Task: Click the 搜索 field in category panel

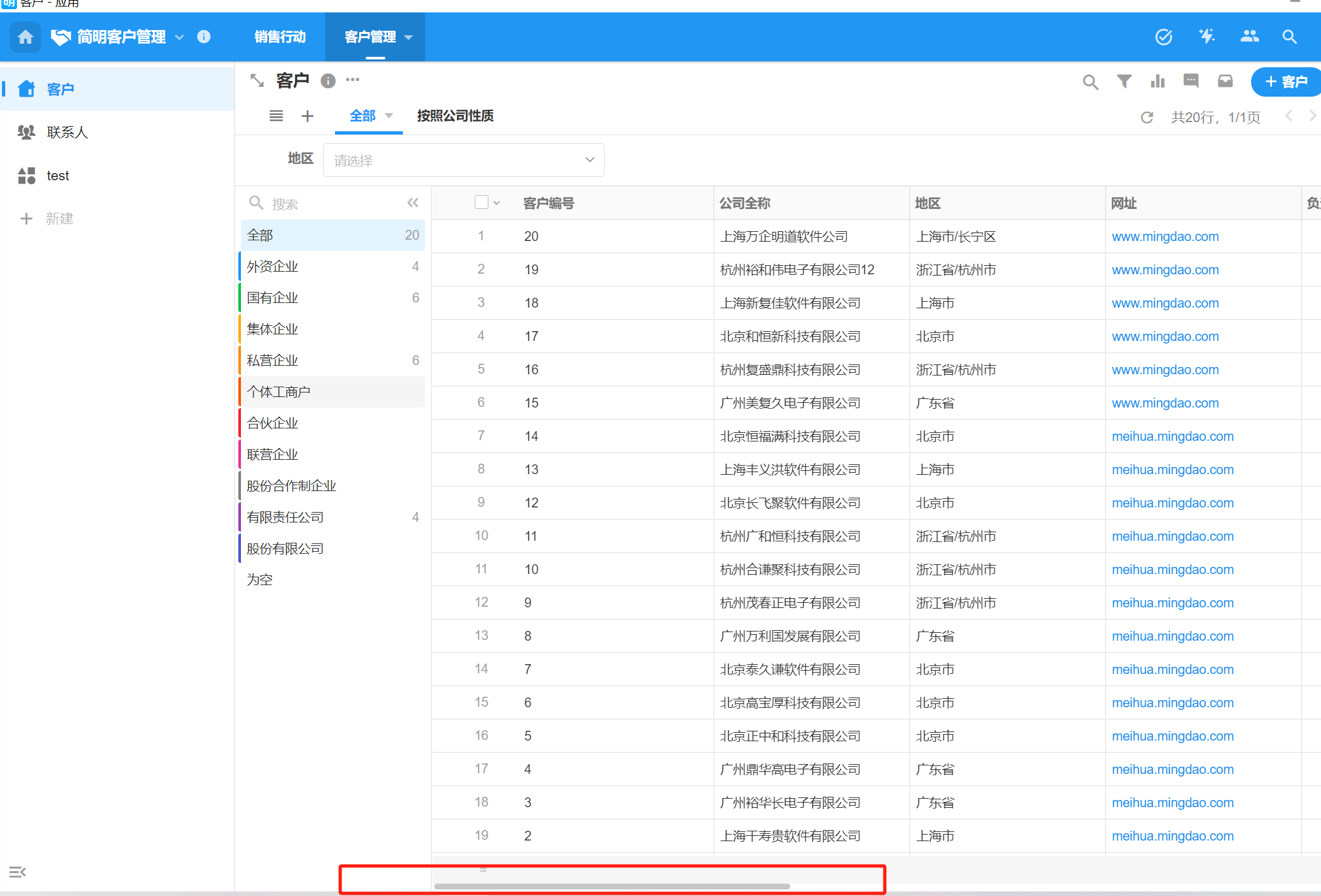Action: [x=326, y=204]
